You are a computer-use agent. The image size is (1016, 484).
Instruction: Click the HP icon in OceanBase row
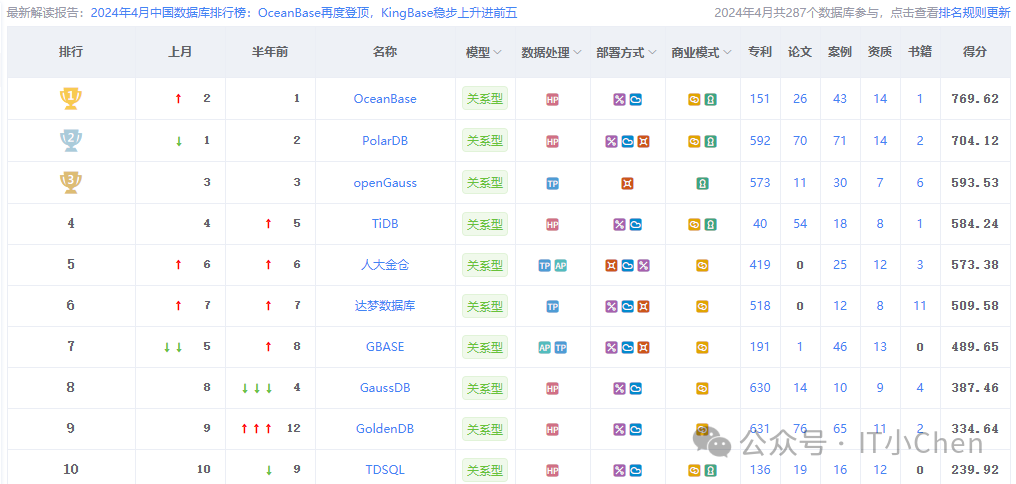coord(552,100)
